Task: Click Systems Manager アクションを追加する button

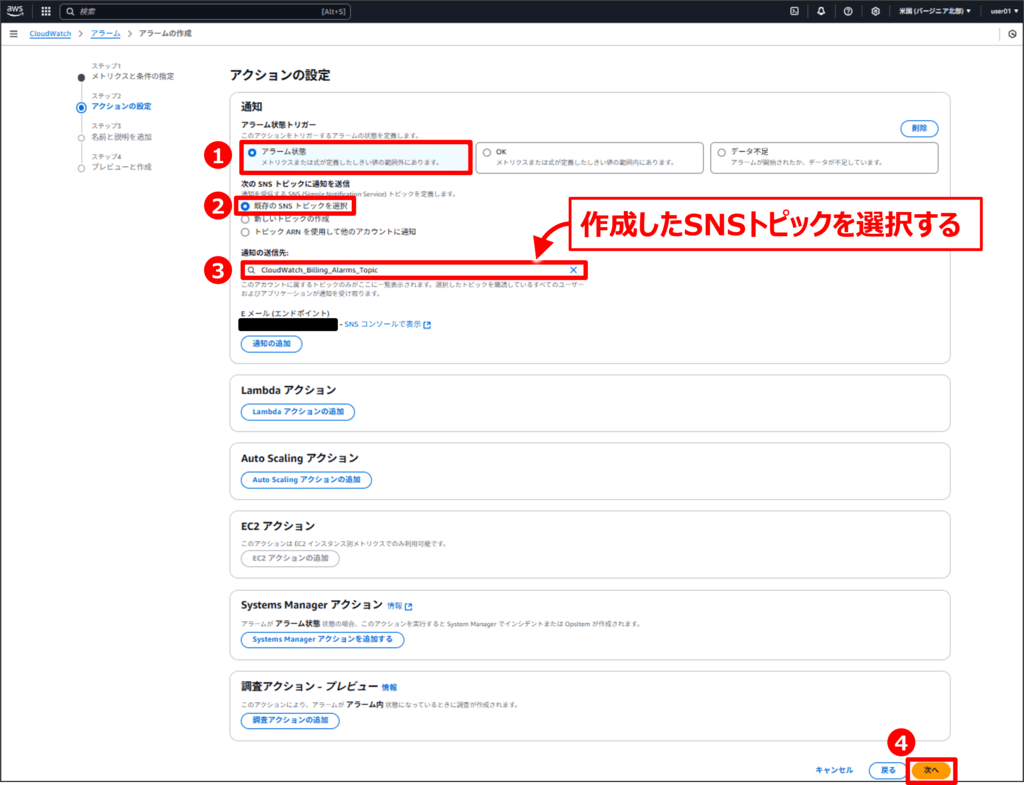Action: (323, 639)
